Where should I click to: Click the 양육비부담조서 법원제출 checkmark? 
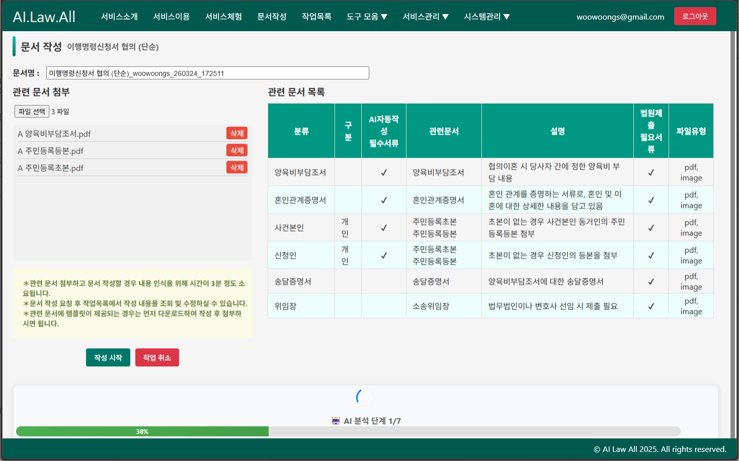[x=651, y=173]
